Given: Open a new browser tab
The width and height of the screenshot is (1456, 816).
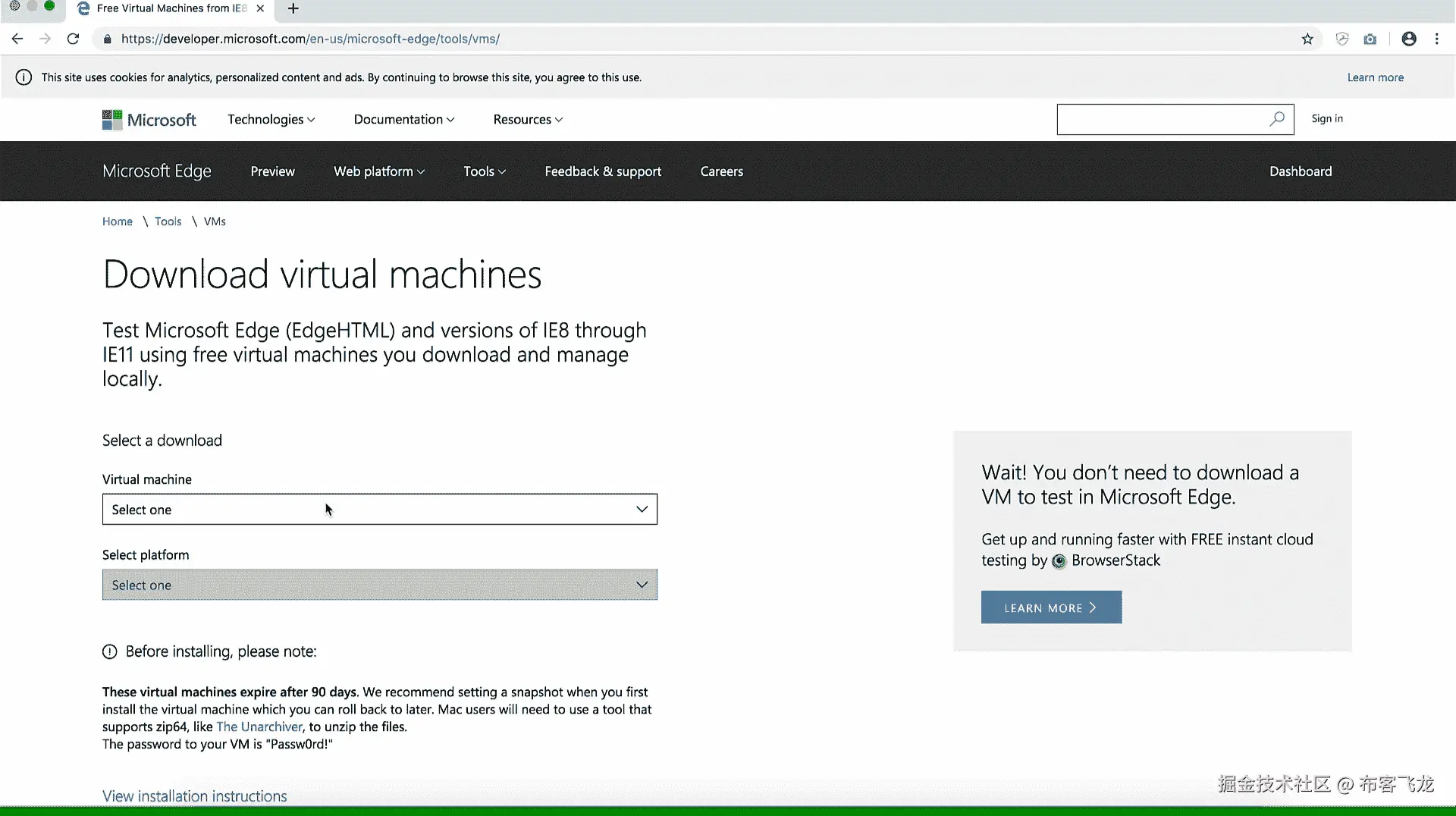Looking at the screenshot, I should pos(293,8).
